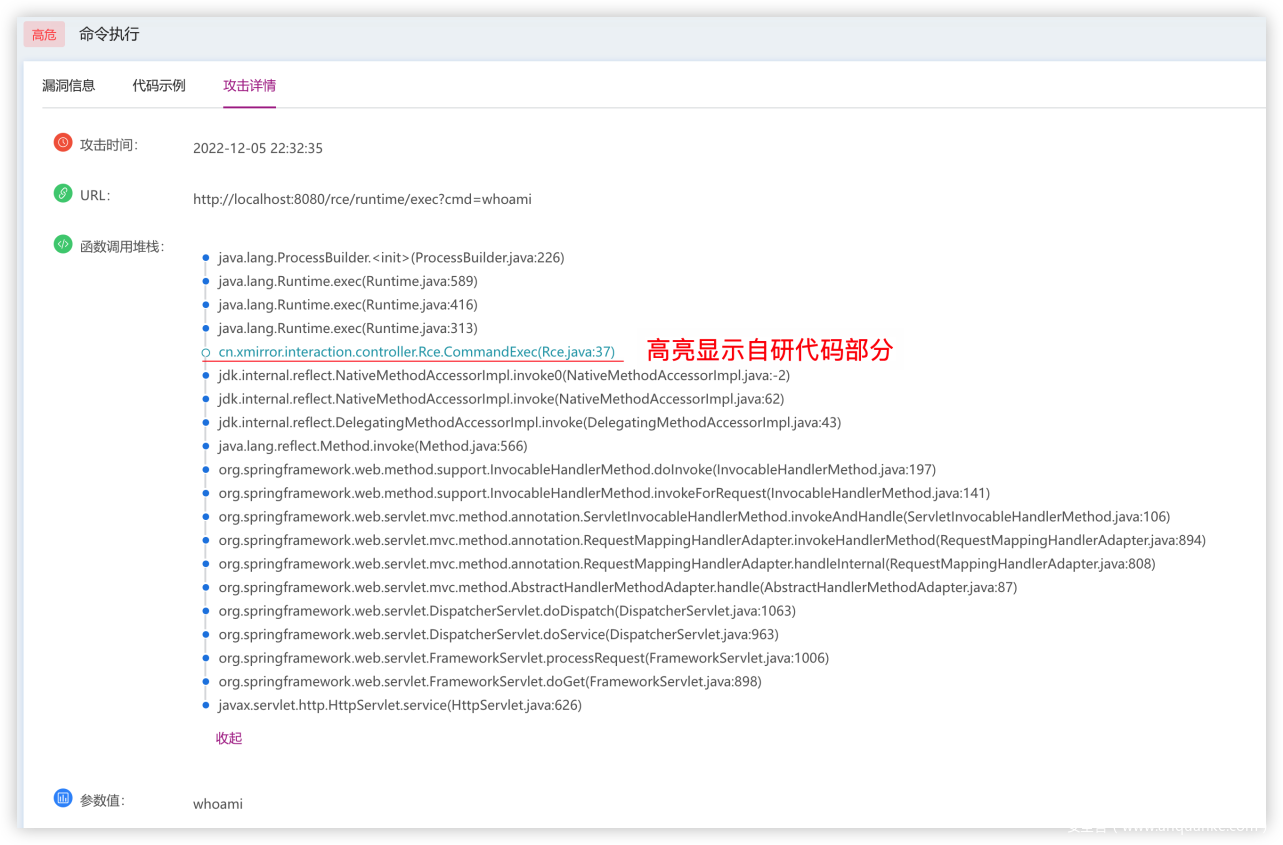Screen dimensions: 1283x845
Task: Open the highlighted Rce.CommandExec(Rce.java:37) stack frame
Action: (417, 352)
